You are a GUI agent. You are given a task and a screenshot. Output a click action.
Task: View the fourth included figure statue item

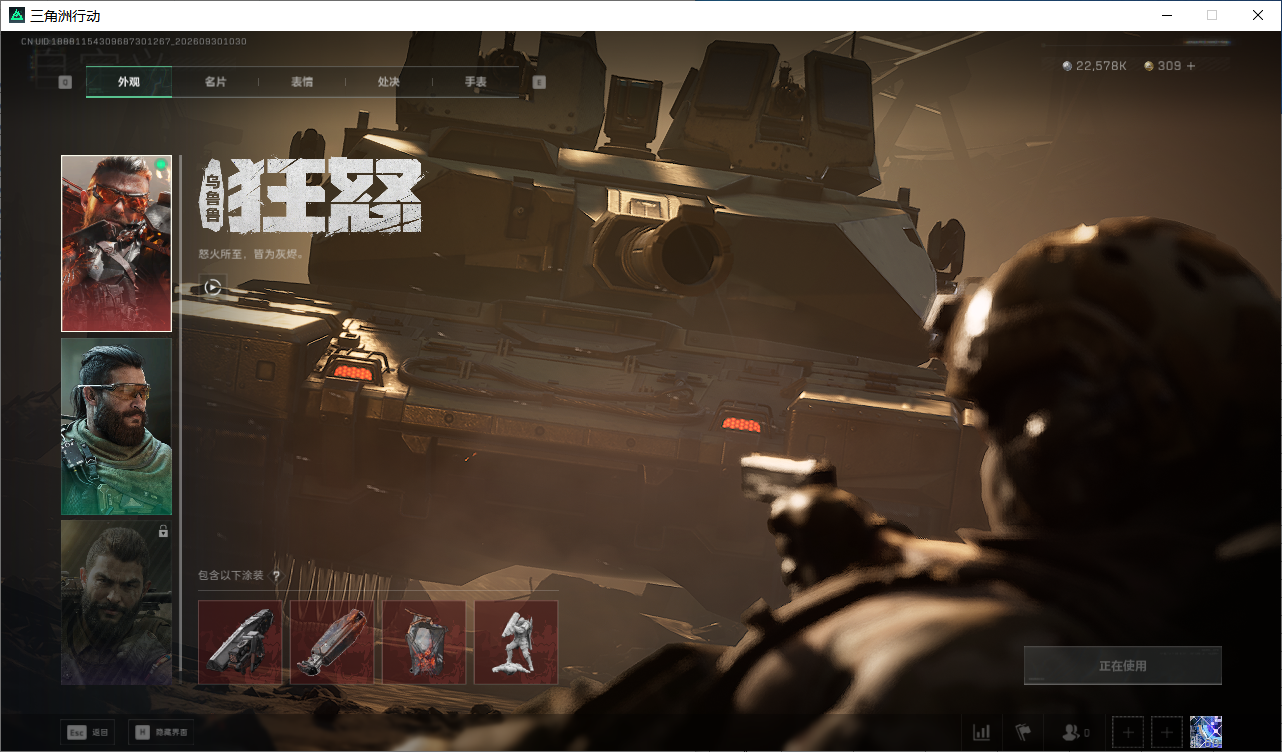click(x=516, y=642)
